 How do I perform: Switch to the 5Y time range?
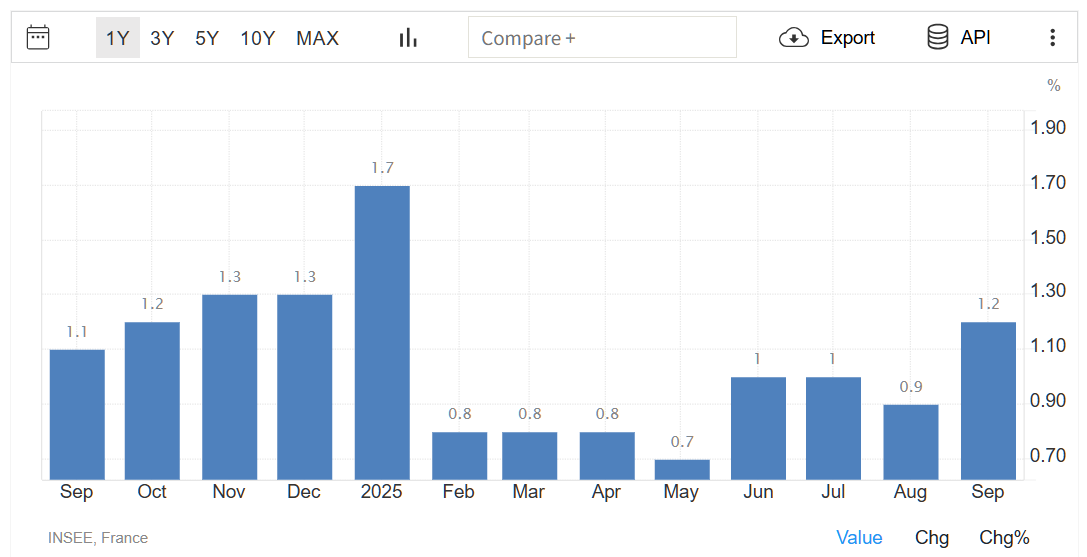(x=207, y=38)
